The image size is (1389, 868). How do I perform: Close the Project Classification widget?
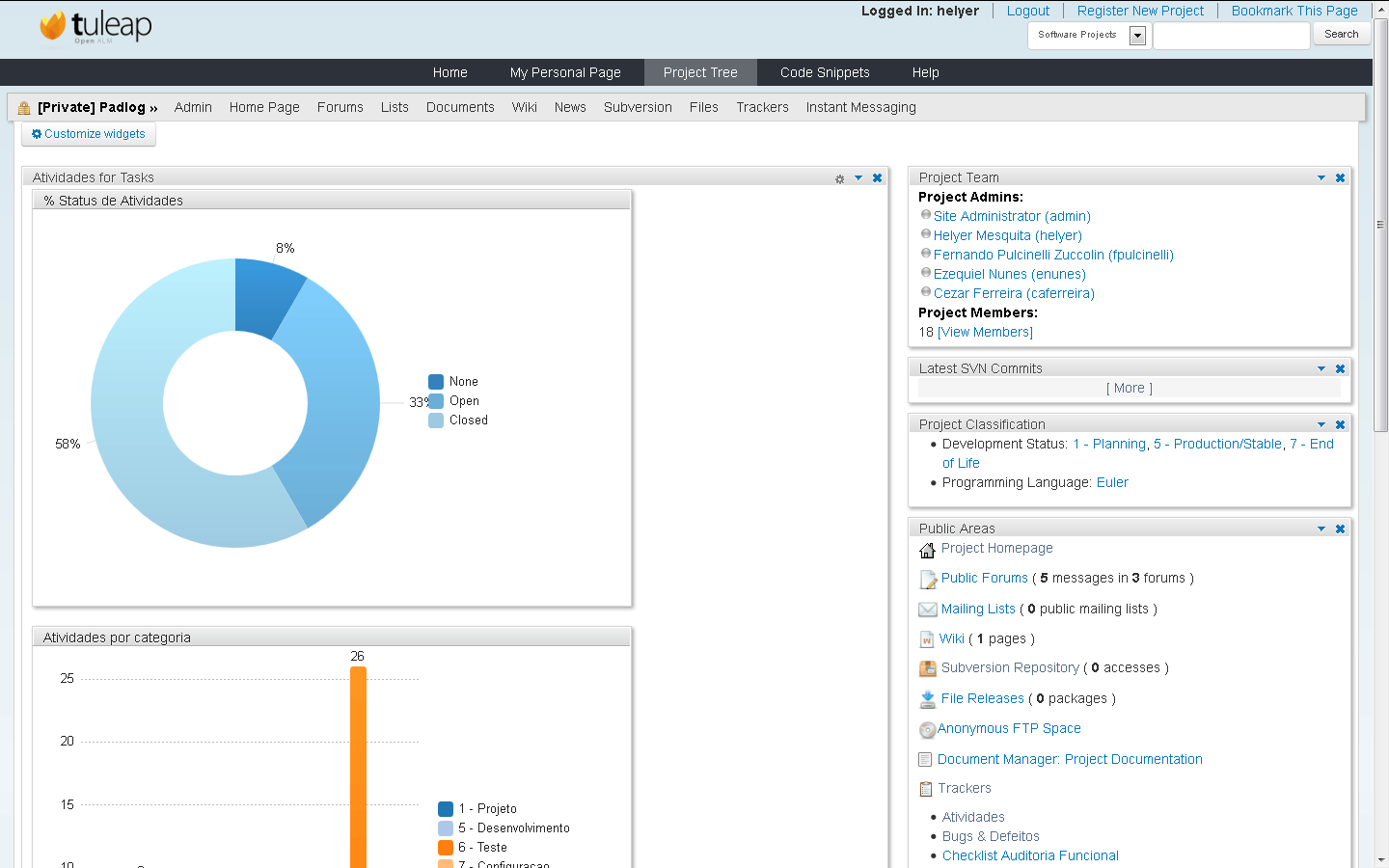(x=1340, y=424)
